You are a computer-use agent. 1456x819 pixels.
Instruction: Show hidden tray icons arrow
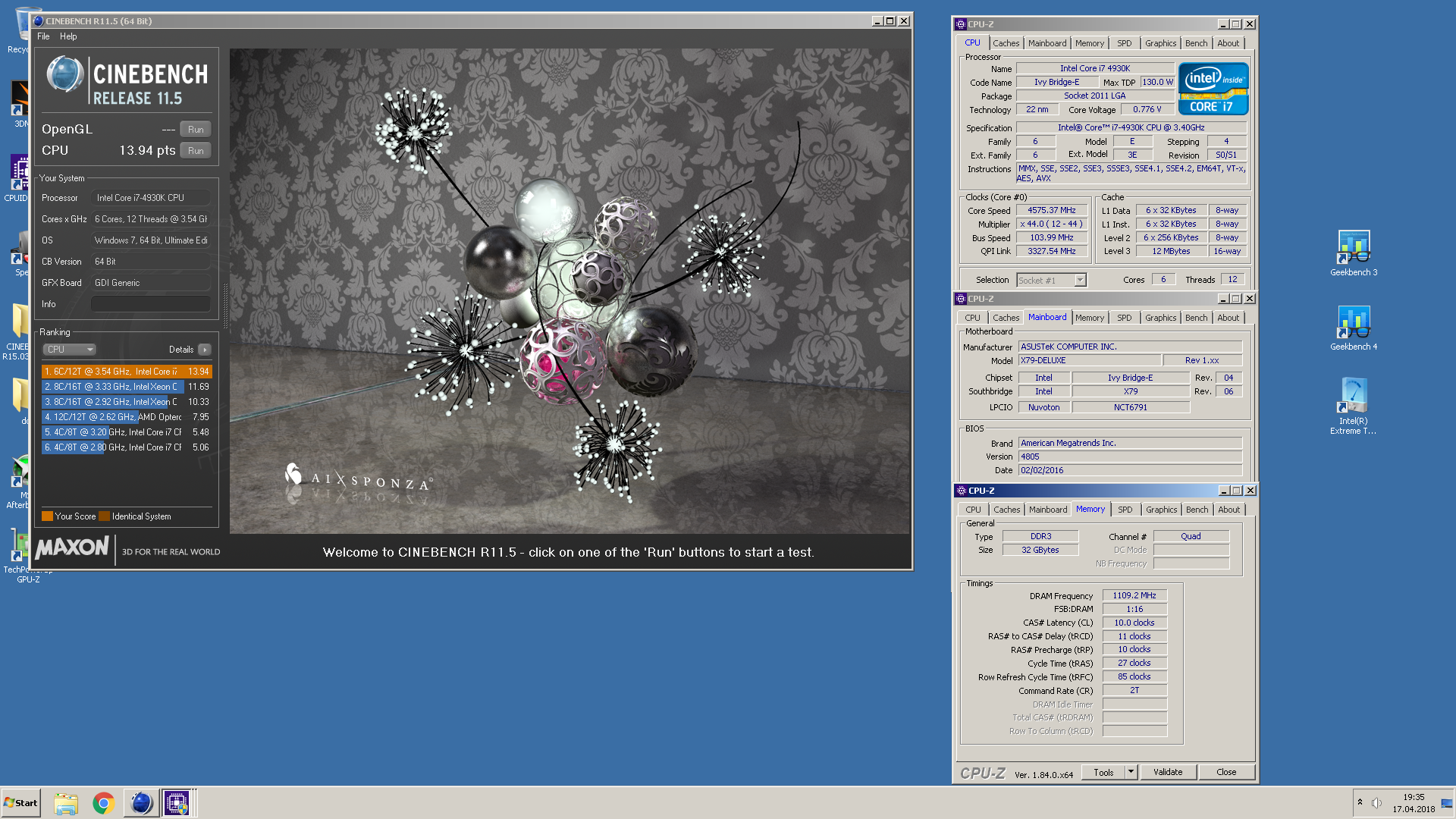tap(1360, 802)
